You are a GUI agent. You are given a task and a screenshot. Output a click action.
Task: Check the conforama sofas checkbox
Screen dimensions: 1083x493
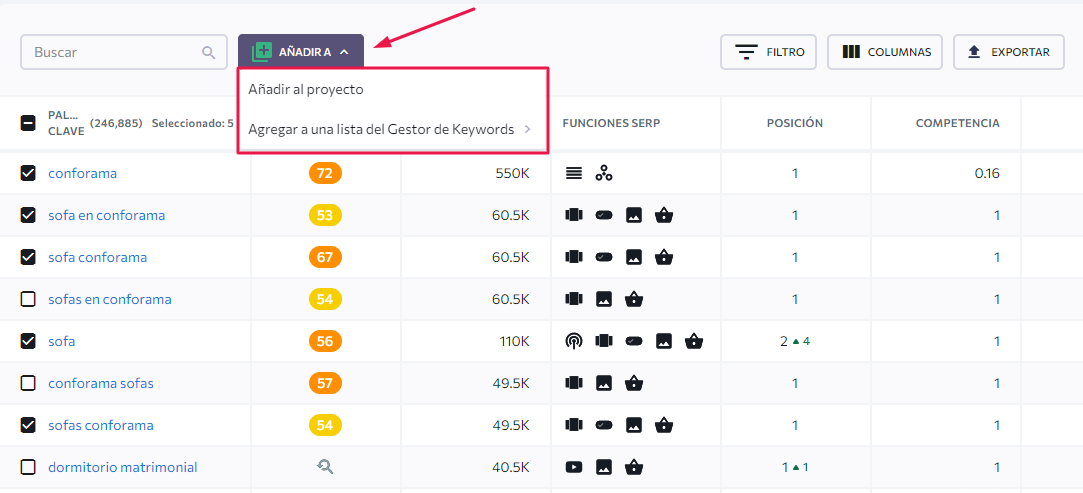point(28,383)
